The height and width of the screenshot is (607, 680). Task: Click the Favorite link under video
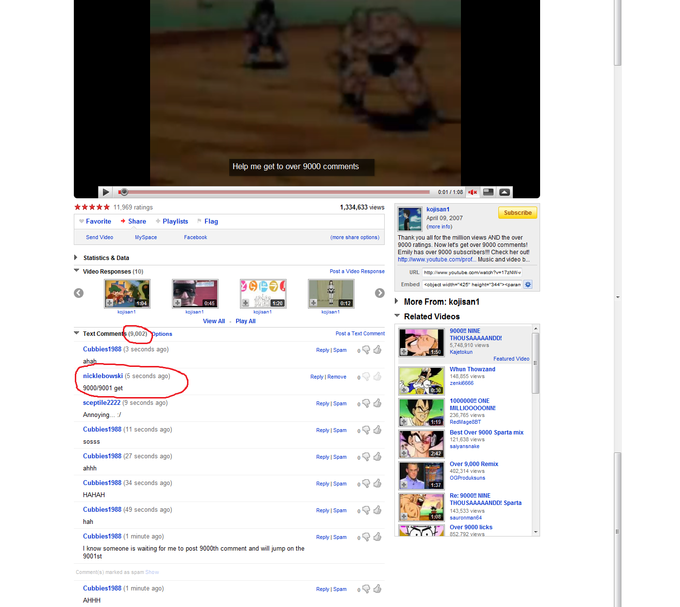click(x=98, y=221)
